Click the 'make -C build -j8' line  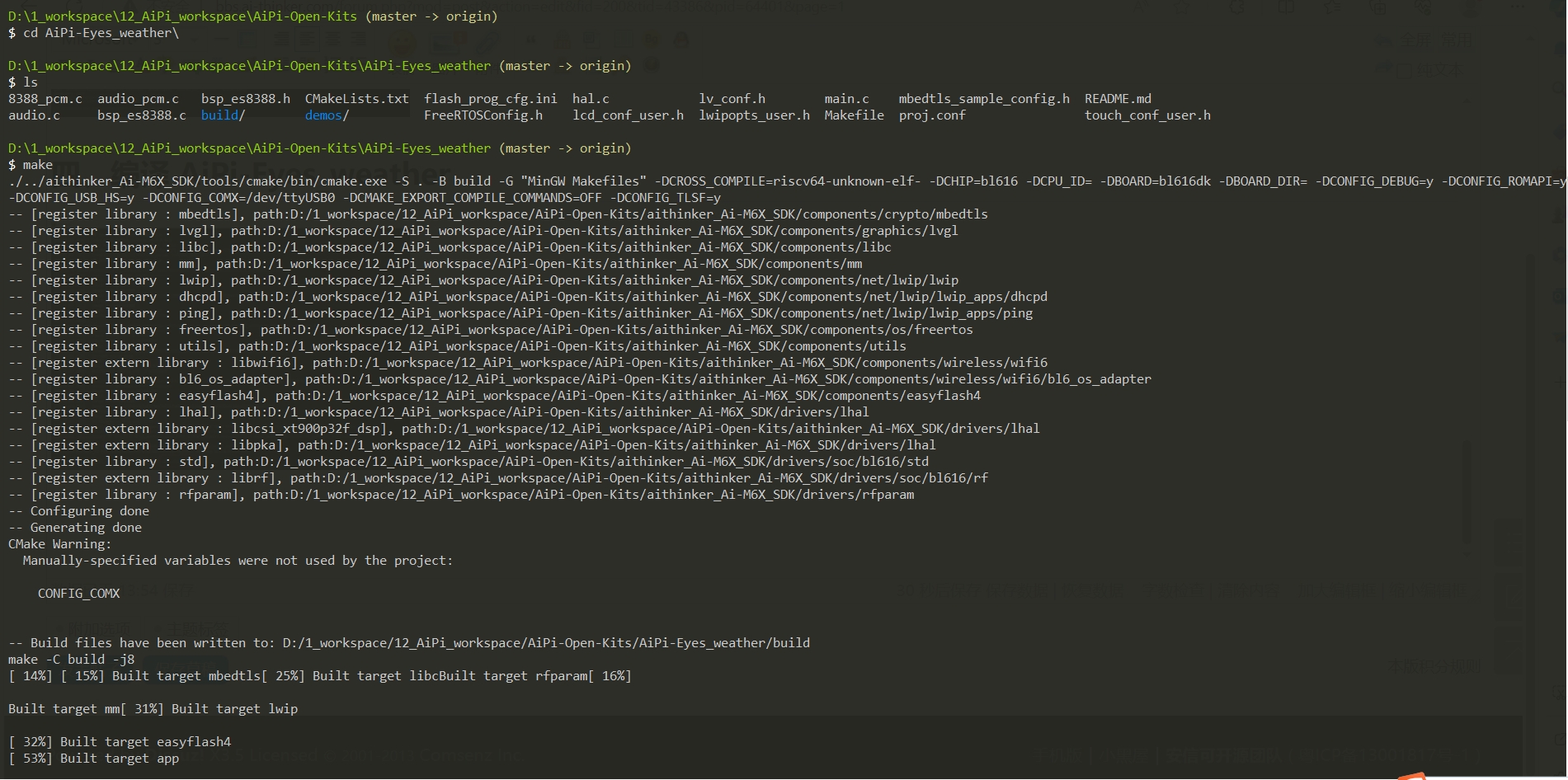(71, 660)
